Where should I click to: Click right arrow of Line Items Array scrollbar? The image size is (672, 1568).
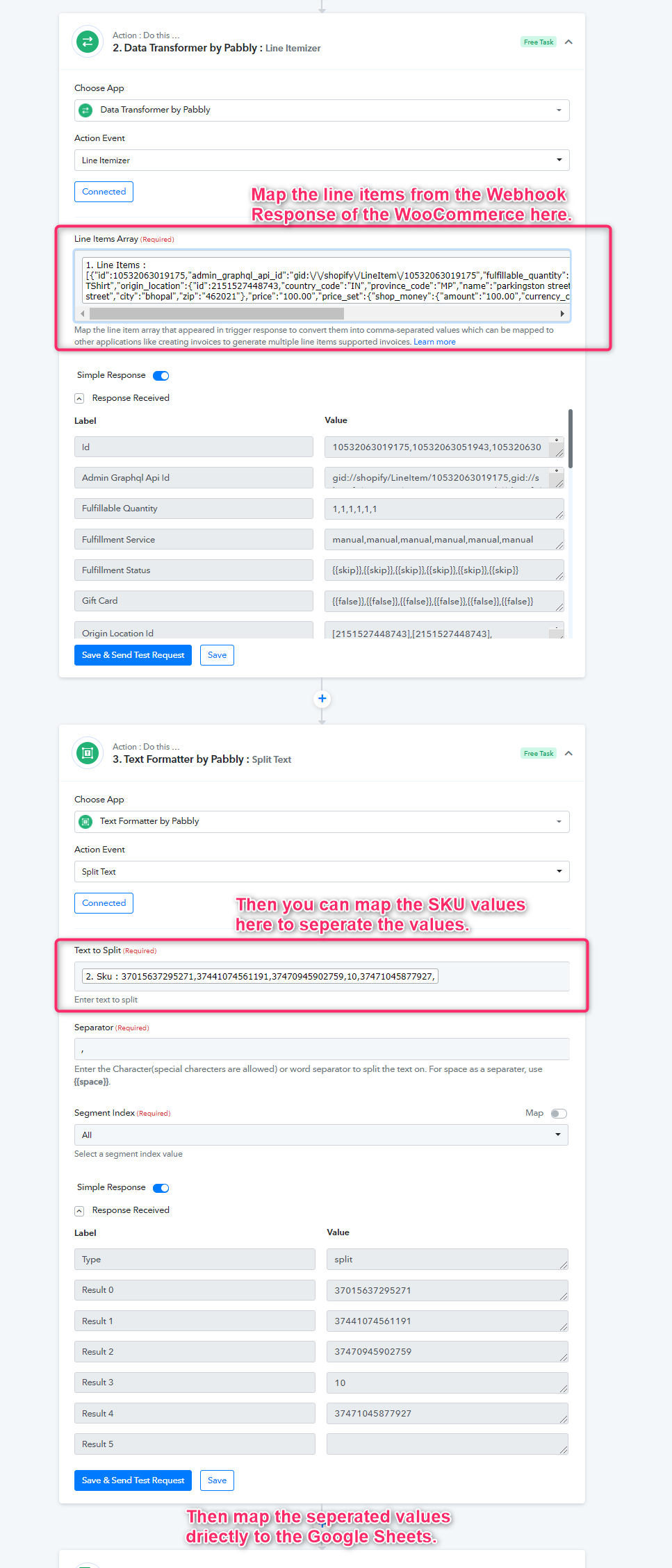click(562, 314)
